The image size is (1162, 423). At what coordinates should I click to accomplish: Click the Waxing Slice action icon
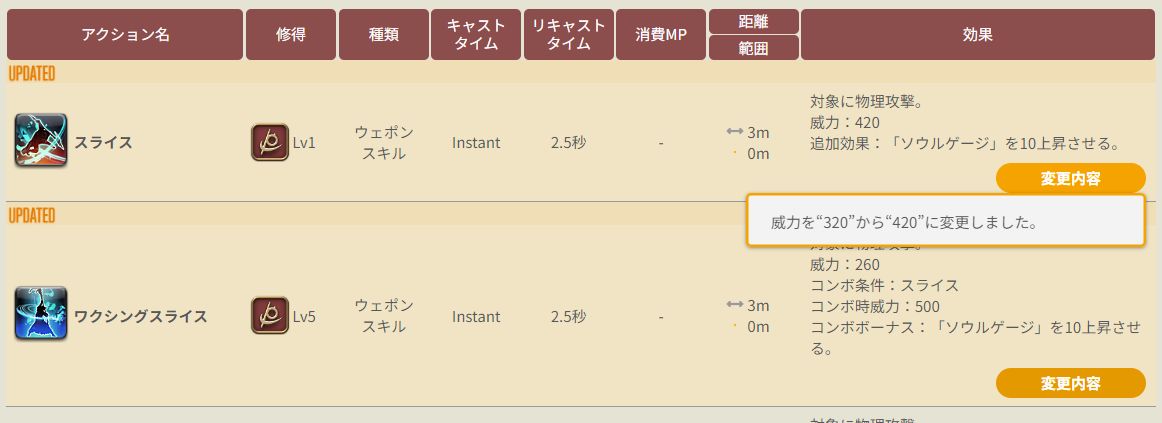pos(41,314)
